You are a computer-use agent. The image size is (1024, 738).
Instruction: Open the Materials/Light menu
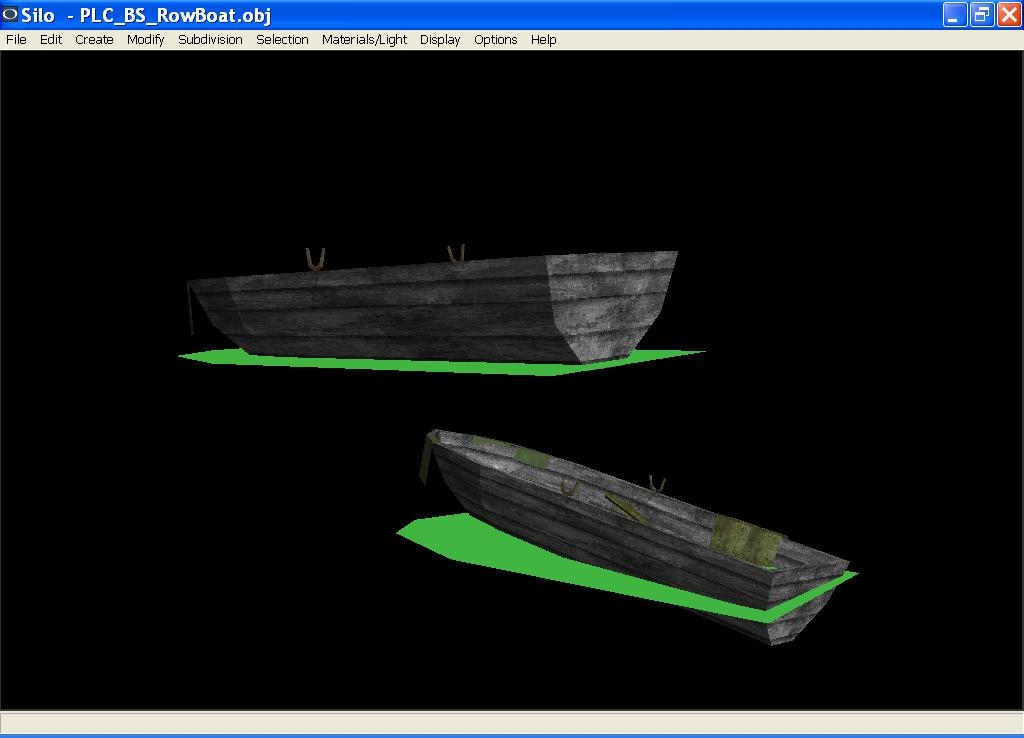tap(364, 40)
